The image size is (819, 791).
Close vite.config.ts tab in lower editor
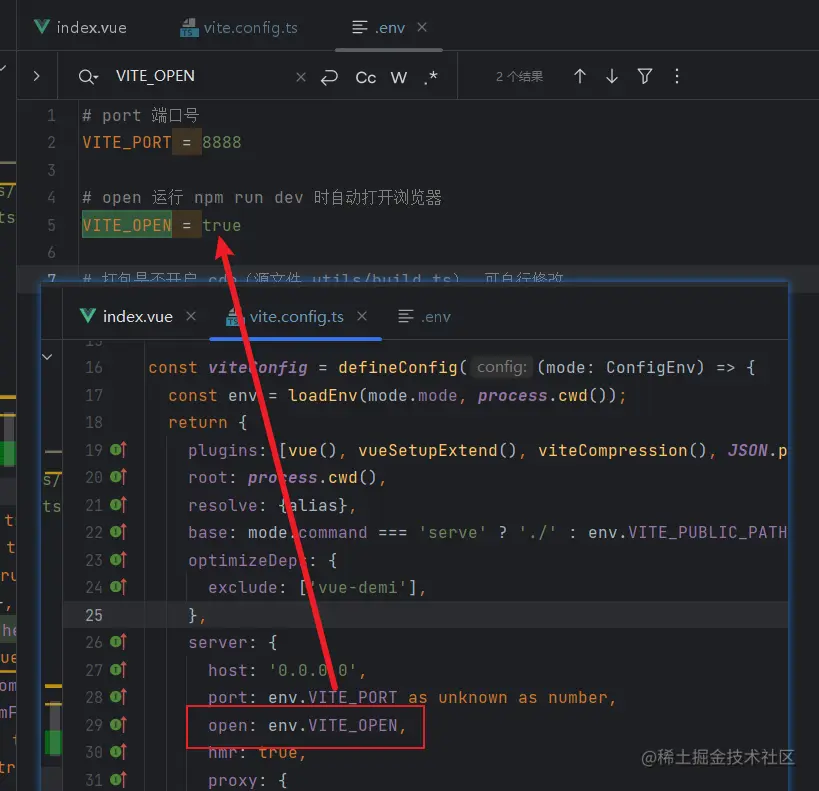(x=362, y=316)
